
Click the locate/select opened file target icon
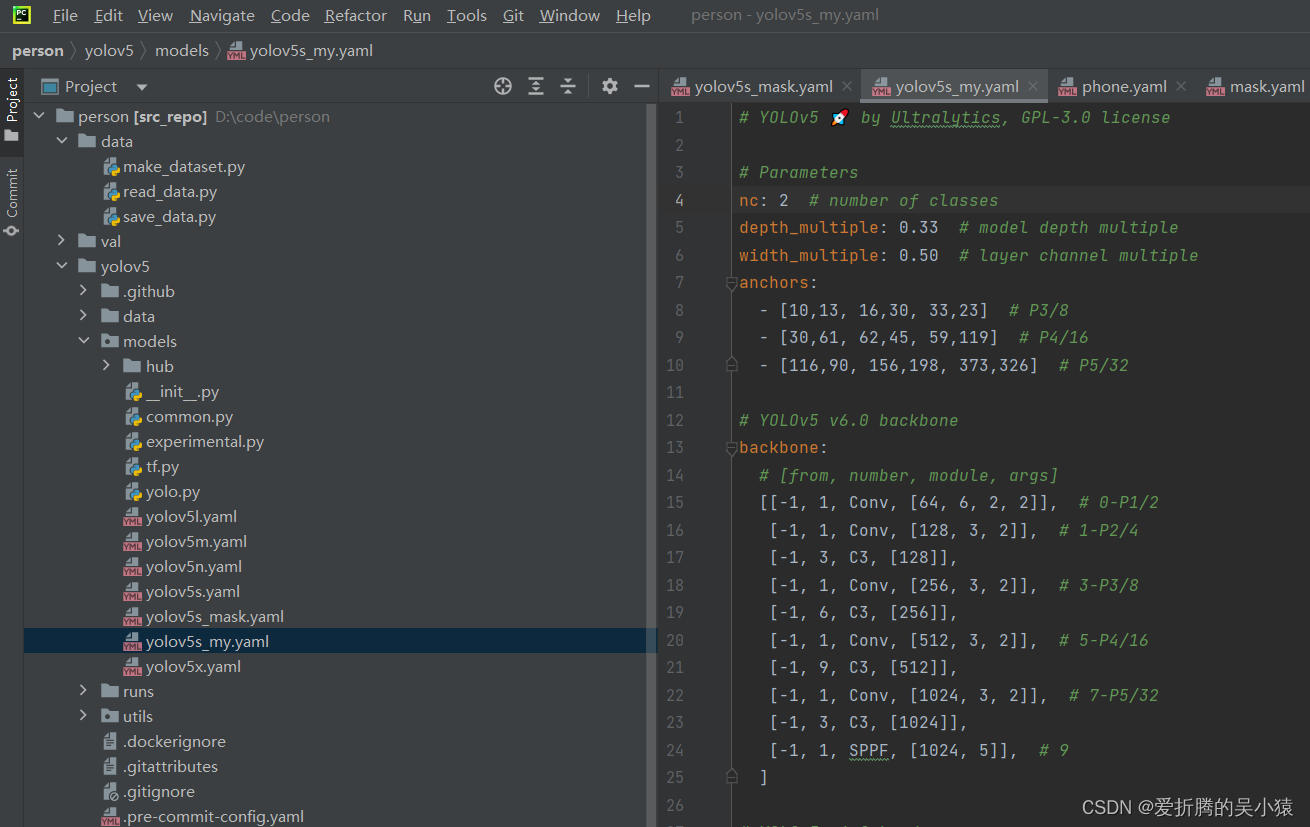tap(503, 87)
